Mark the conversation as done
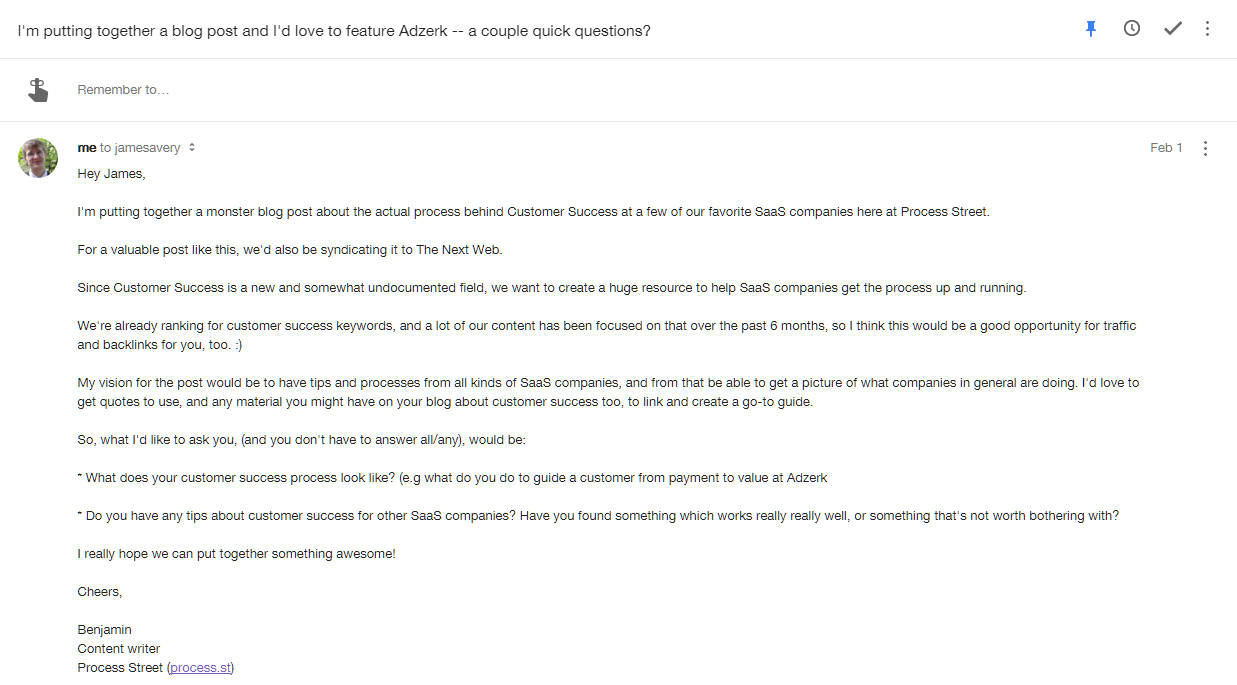 click(1173, 29)
